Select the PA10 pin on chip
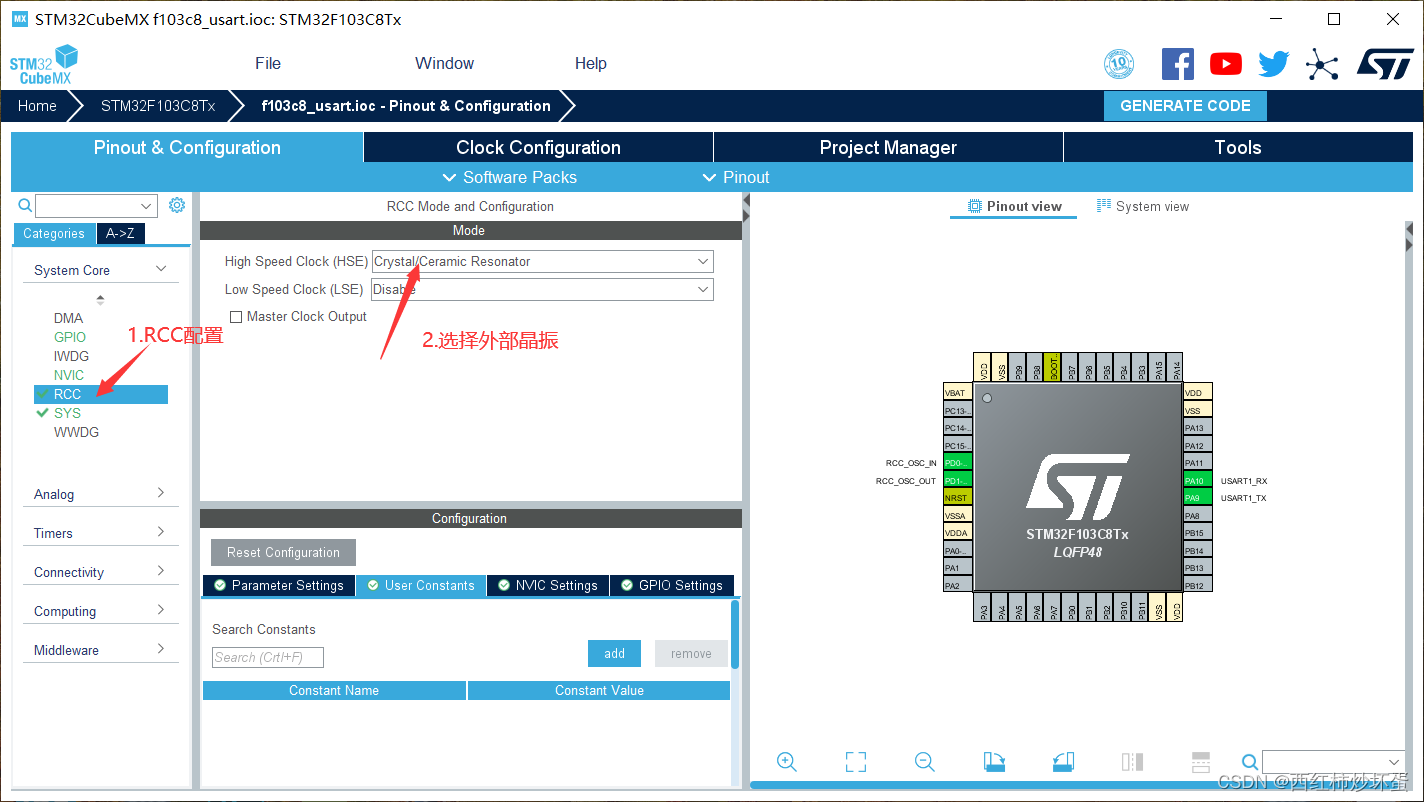This screenshot has height=802, width=1424. pyautogui.click(x=1197, y=481)
